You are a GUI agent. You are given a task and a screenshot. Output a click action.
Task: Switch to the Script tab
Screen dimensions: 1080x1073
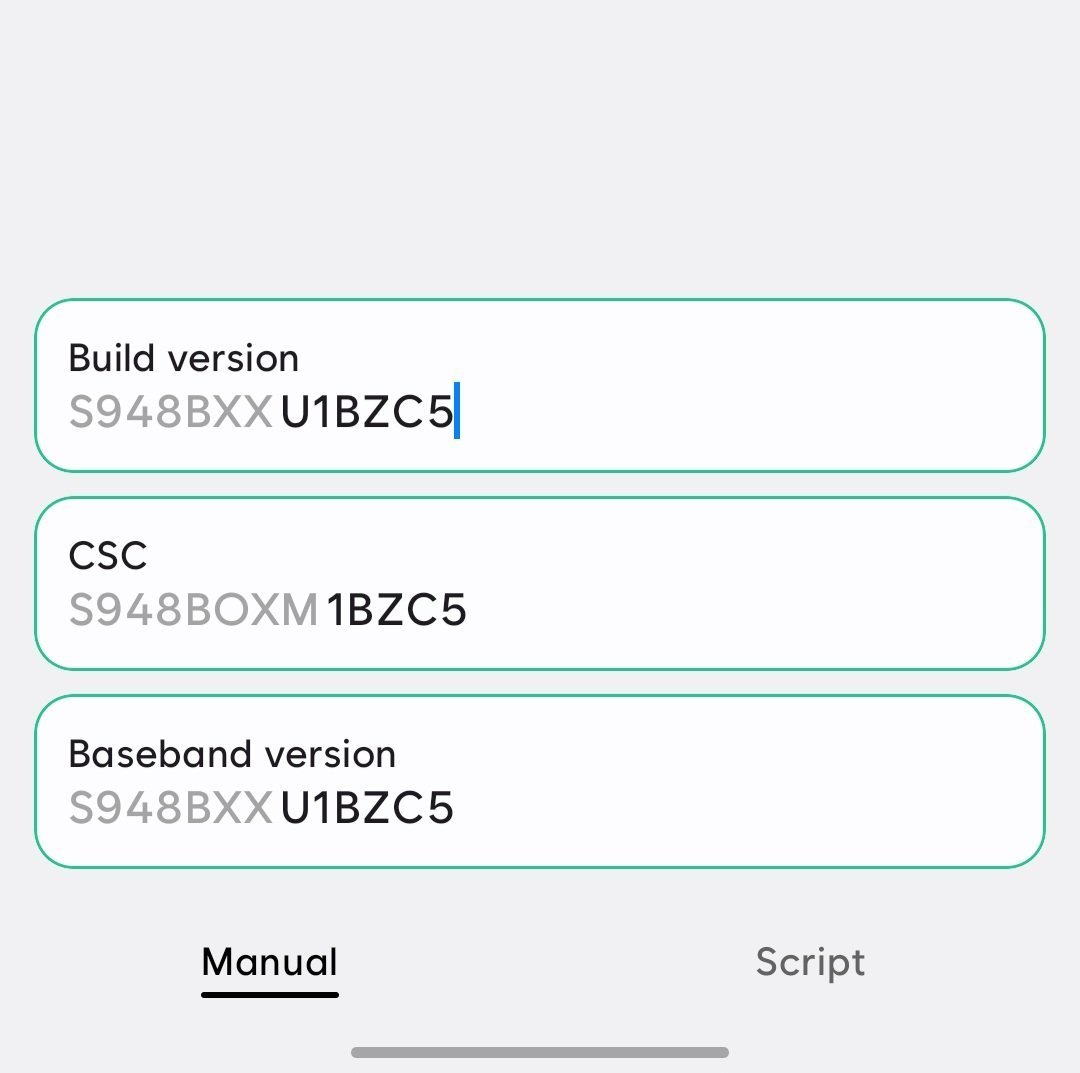coord(810,961)
